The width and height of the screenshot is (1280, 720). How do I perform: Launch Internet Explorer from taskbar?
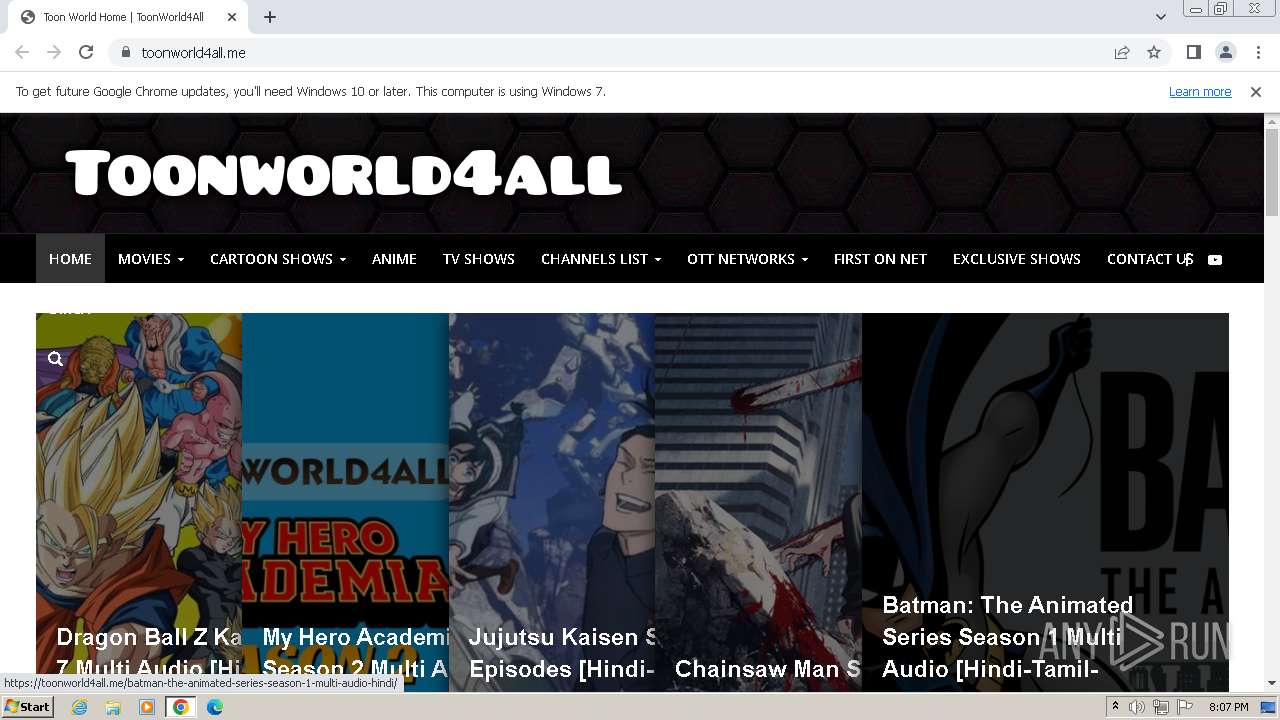pyautogui.click(x=80, y=707)
